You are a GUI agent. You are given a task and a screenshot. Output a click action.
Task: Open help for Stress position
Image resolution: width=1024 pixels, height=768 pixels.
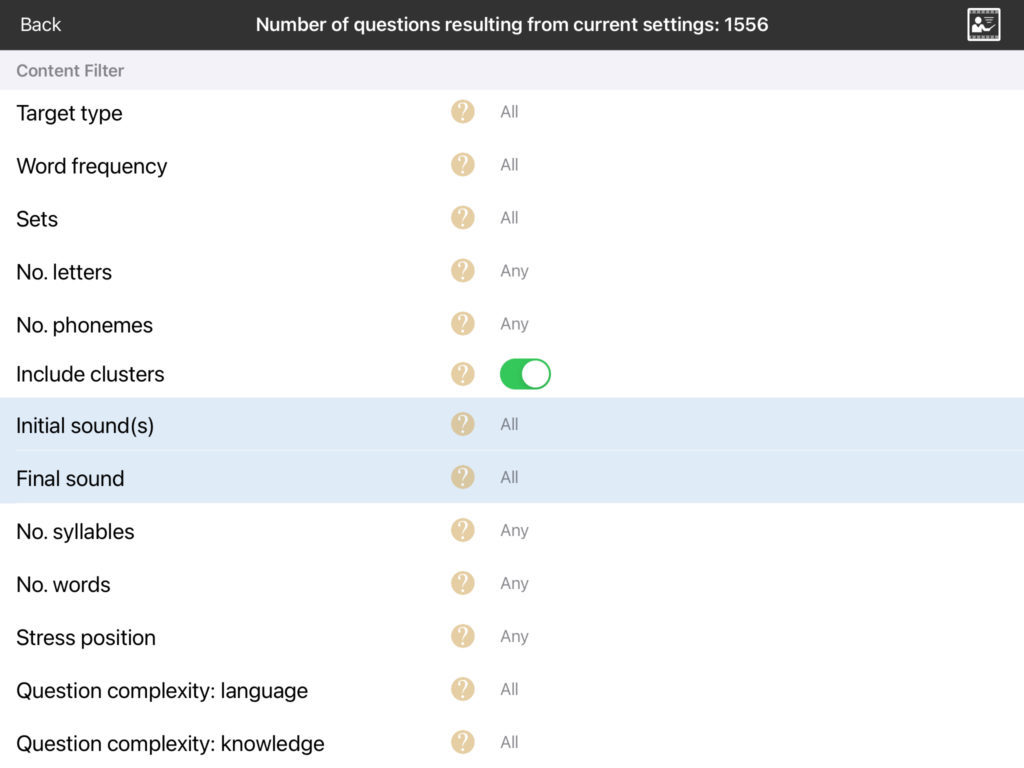(462, 637)
